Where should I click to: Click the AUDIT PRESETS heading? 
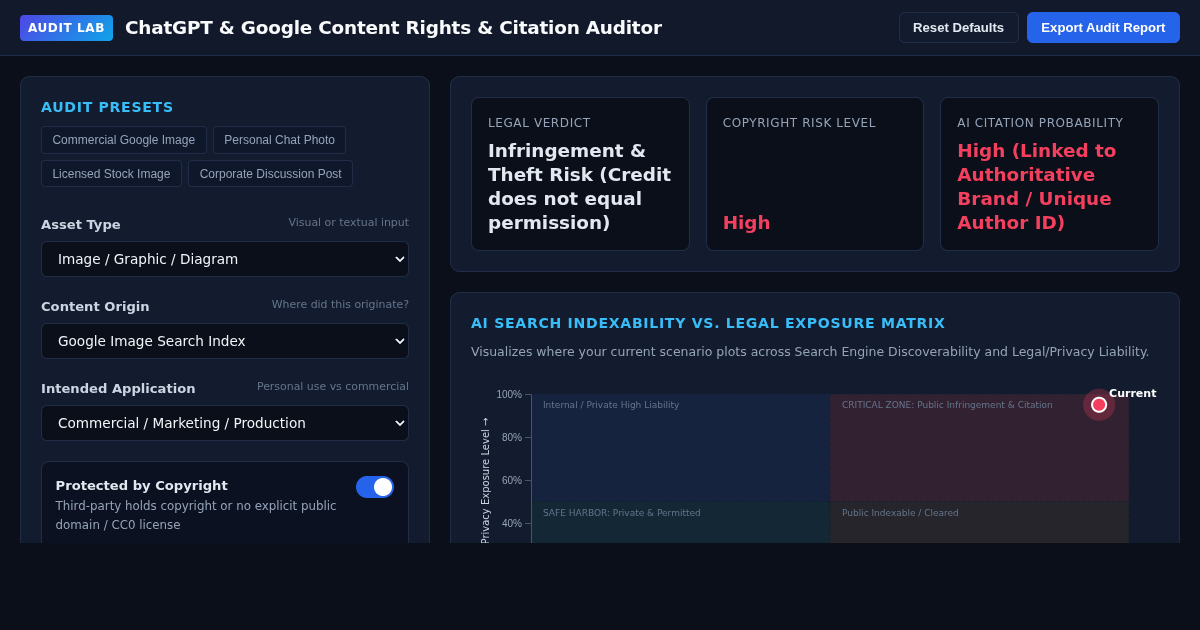click(x=107, y=107)
